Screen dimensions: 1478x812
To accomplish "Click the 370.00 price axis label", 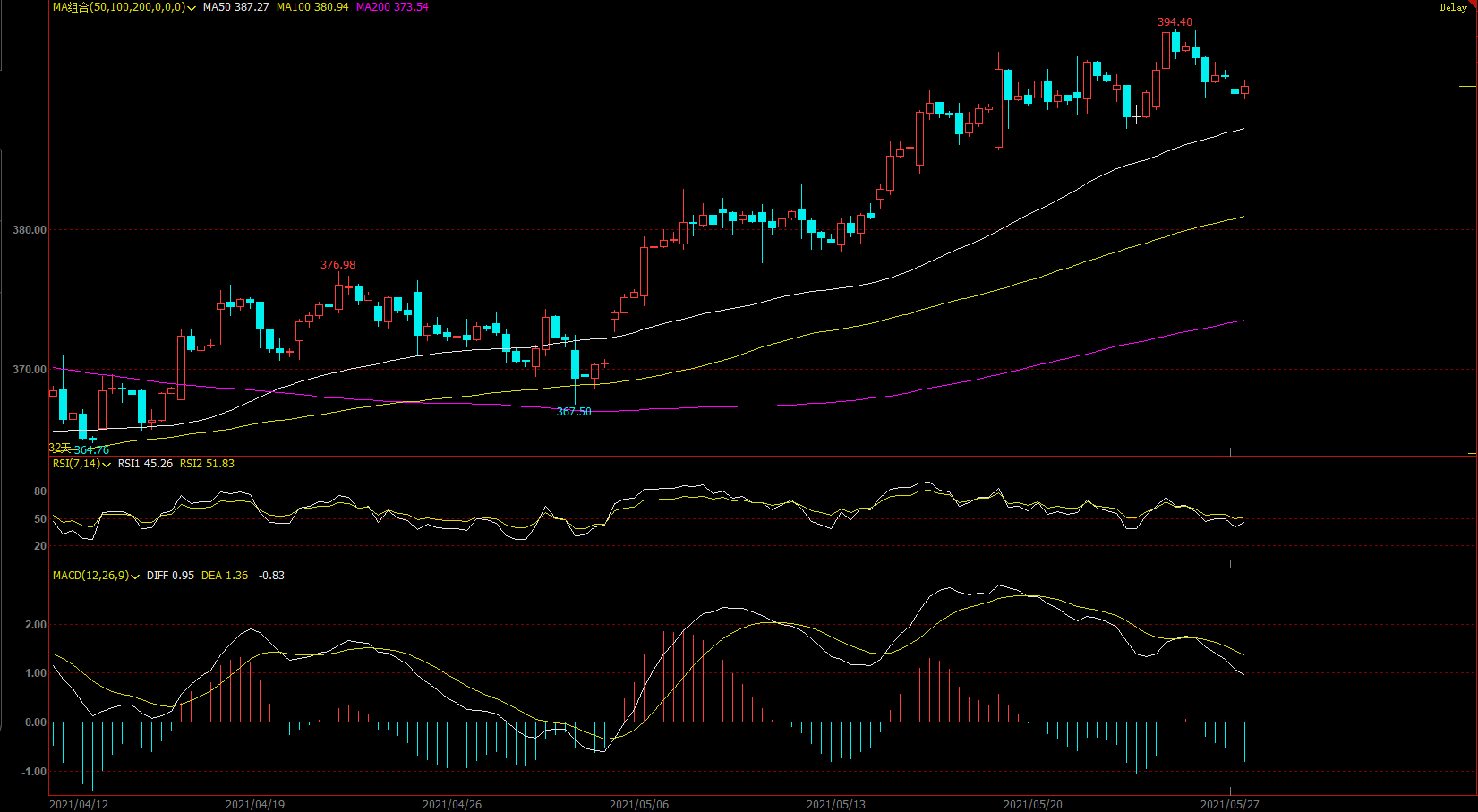I will 30,370.
